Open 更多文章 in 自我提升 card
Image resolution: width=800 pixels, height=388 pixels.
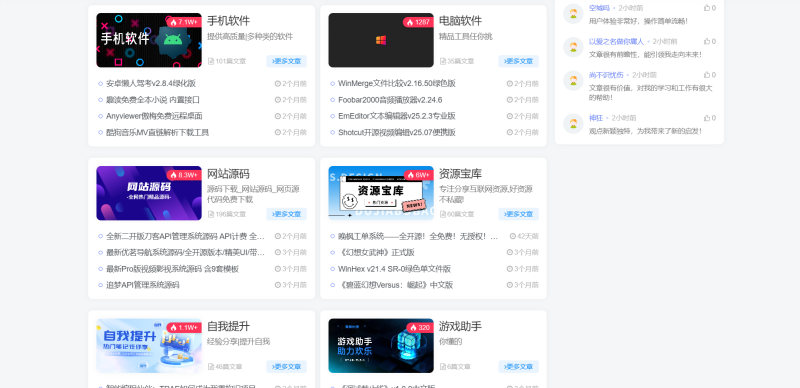coord(286,367)
